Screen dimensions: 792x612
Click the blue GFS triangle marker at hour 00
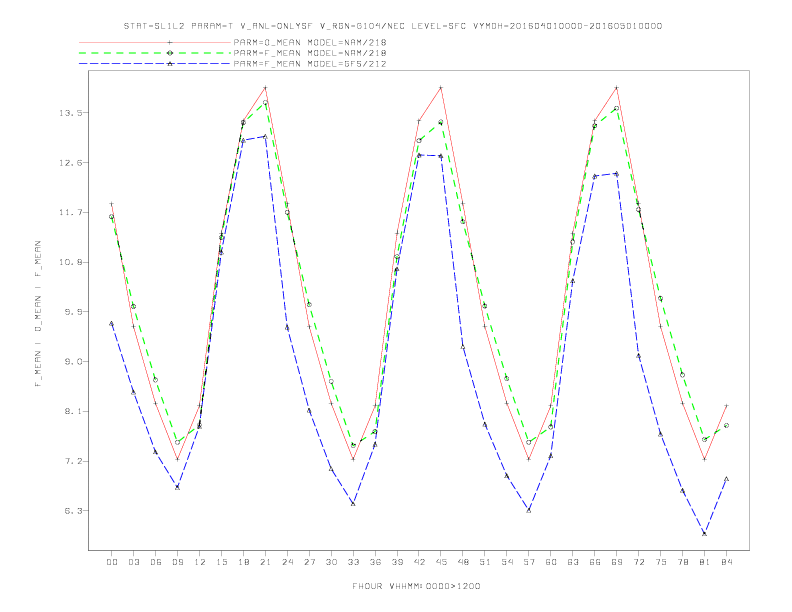click(112, 323)
